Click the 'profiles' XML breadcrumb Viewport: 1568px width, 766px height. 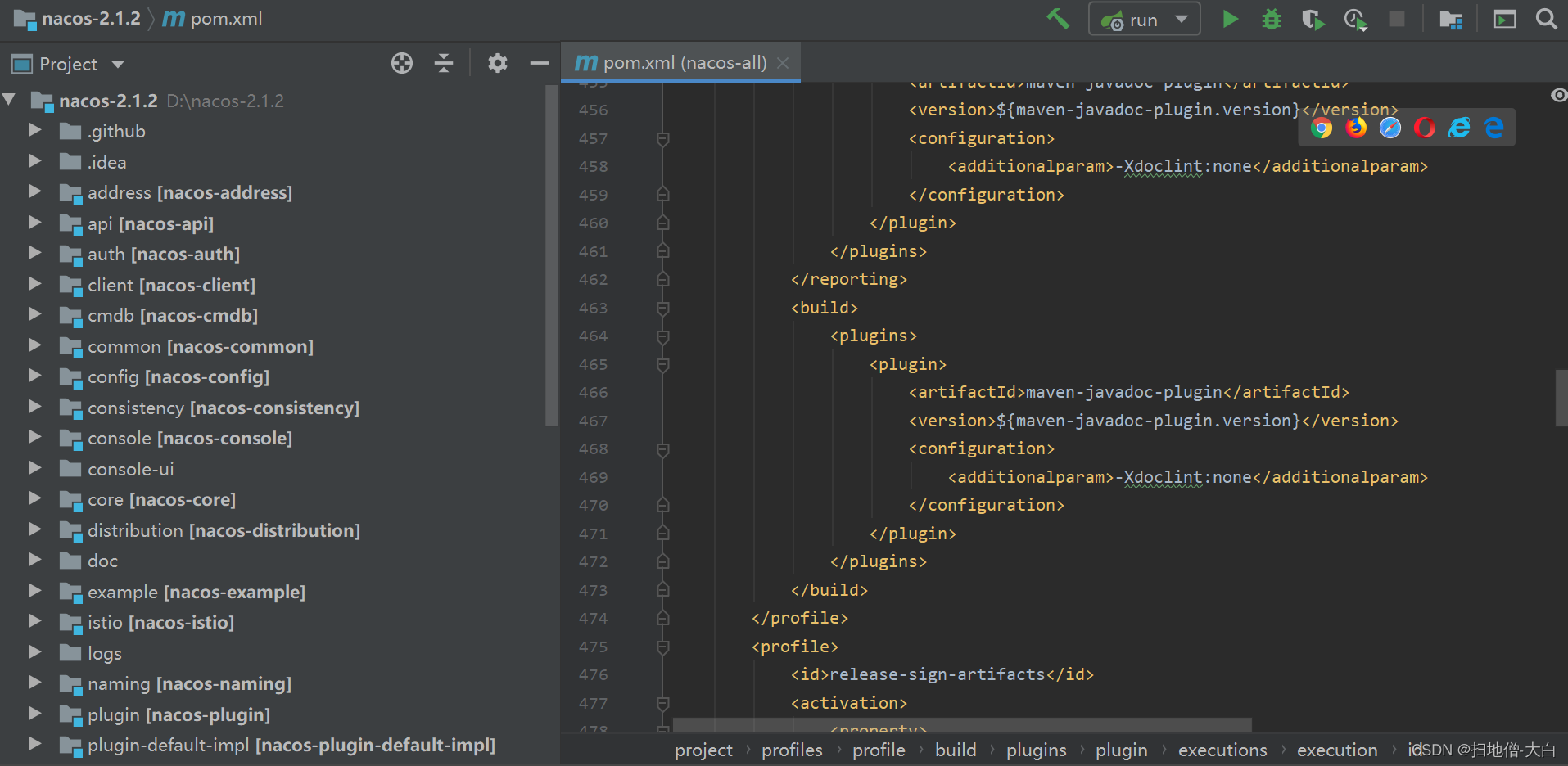pos(792,750)
